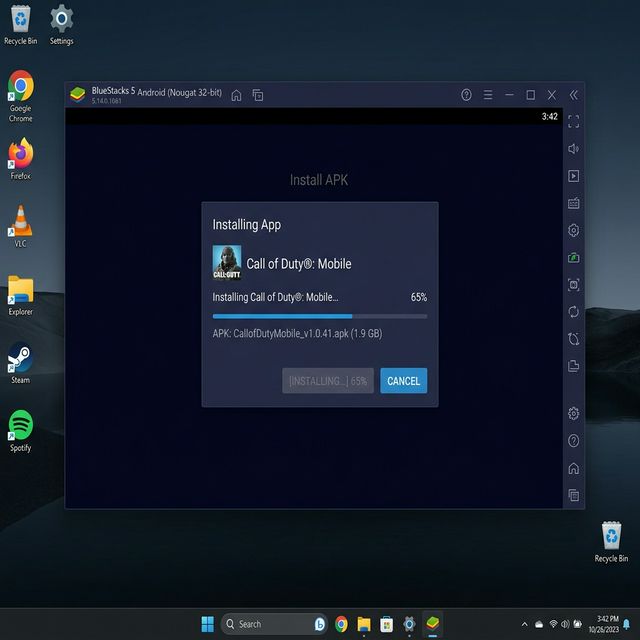
Task: Open the multi-instance manager in the title bar
Action: coord(258,95)
